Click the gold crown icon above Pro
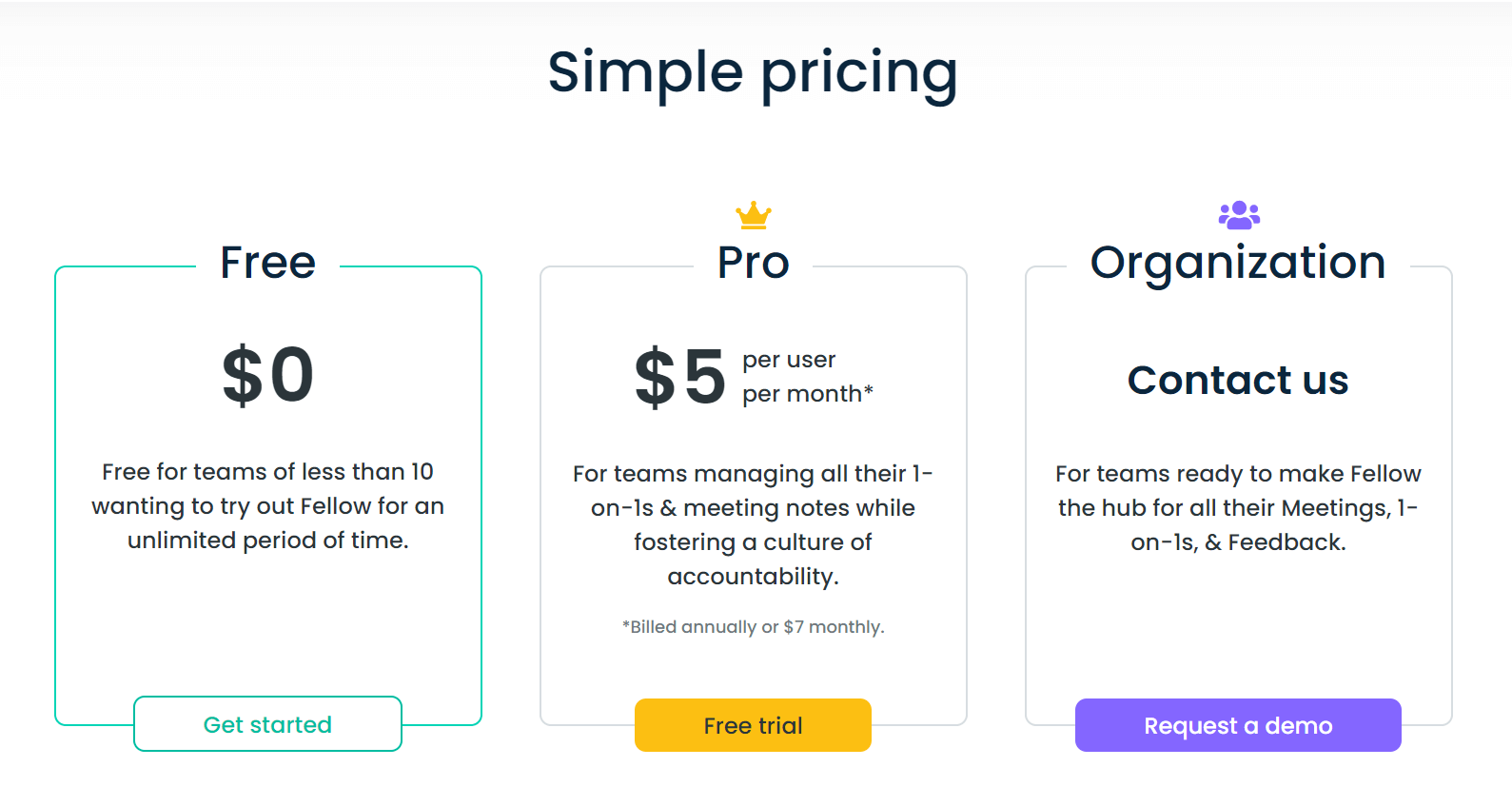Viewport: 1512px width, 787px height. [x=753, y=215]
